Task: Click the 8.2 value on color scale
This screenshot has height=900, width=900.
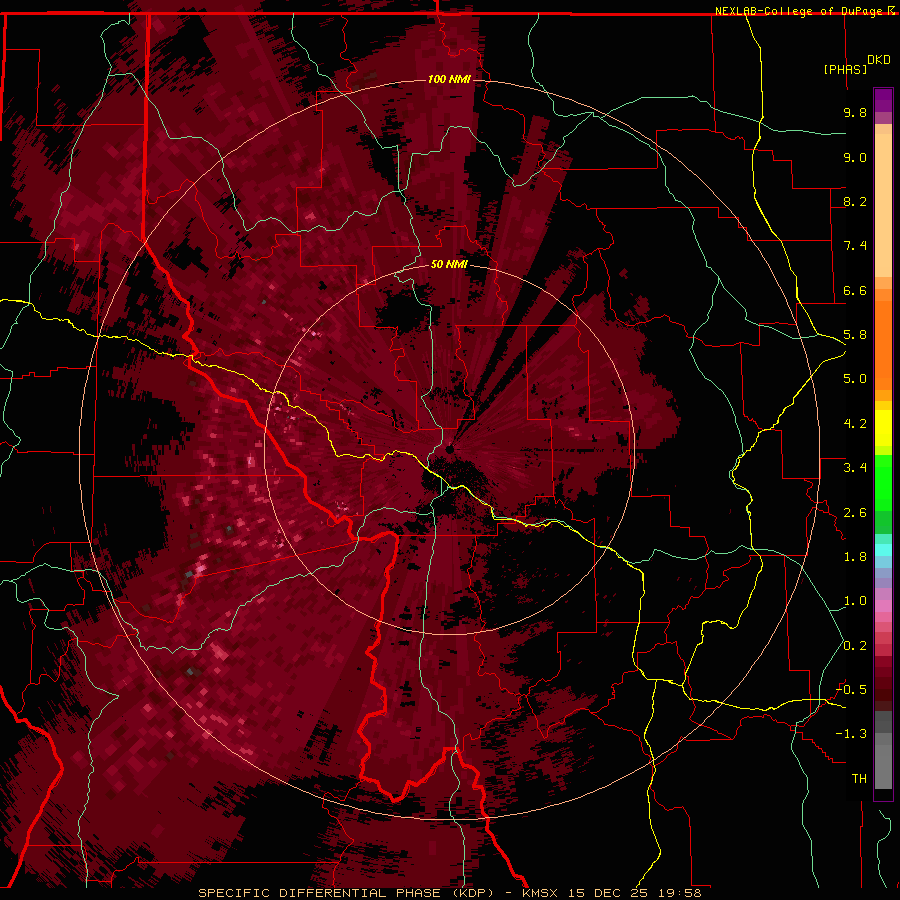Action: tap(855, 201)
